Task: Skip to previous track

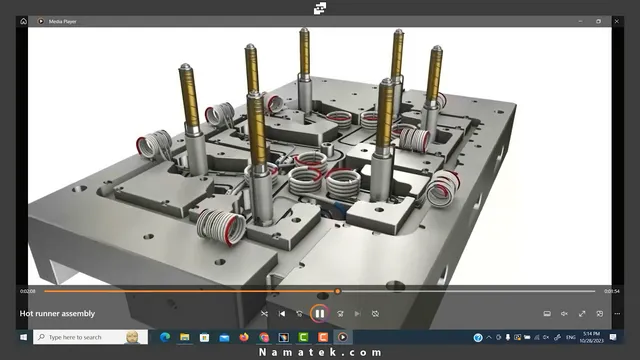Action: (x=282, y=313)
